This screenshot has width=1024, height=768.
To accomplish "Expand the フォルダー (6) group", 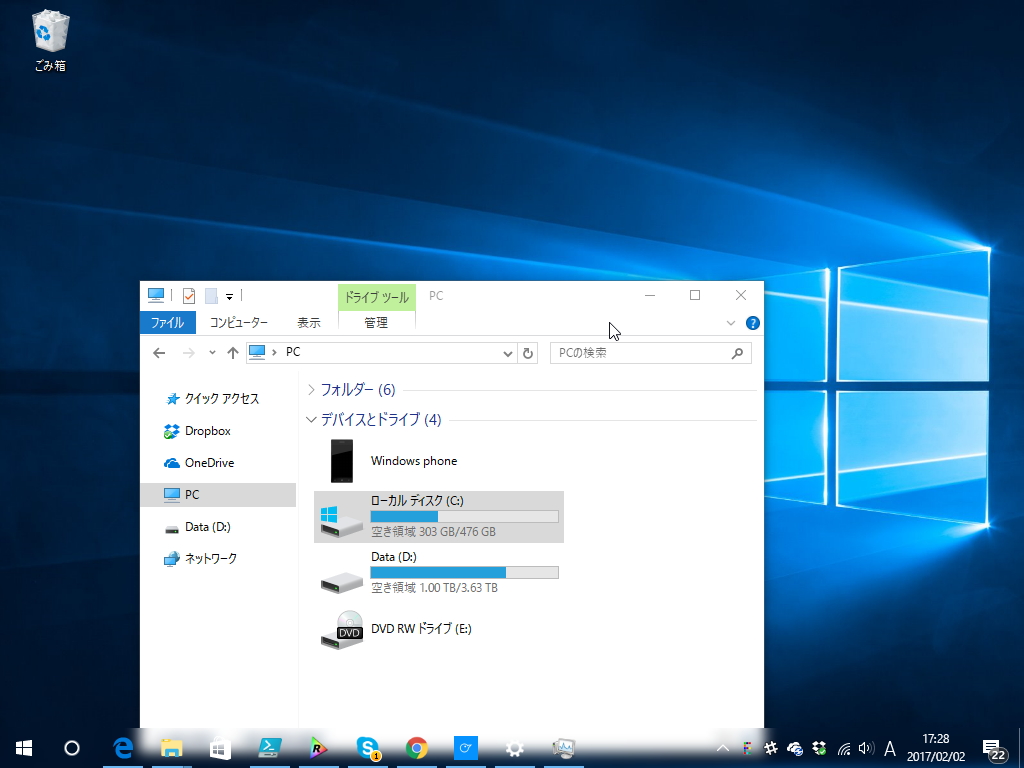I will (x=312, y=390).
